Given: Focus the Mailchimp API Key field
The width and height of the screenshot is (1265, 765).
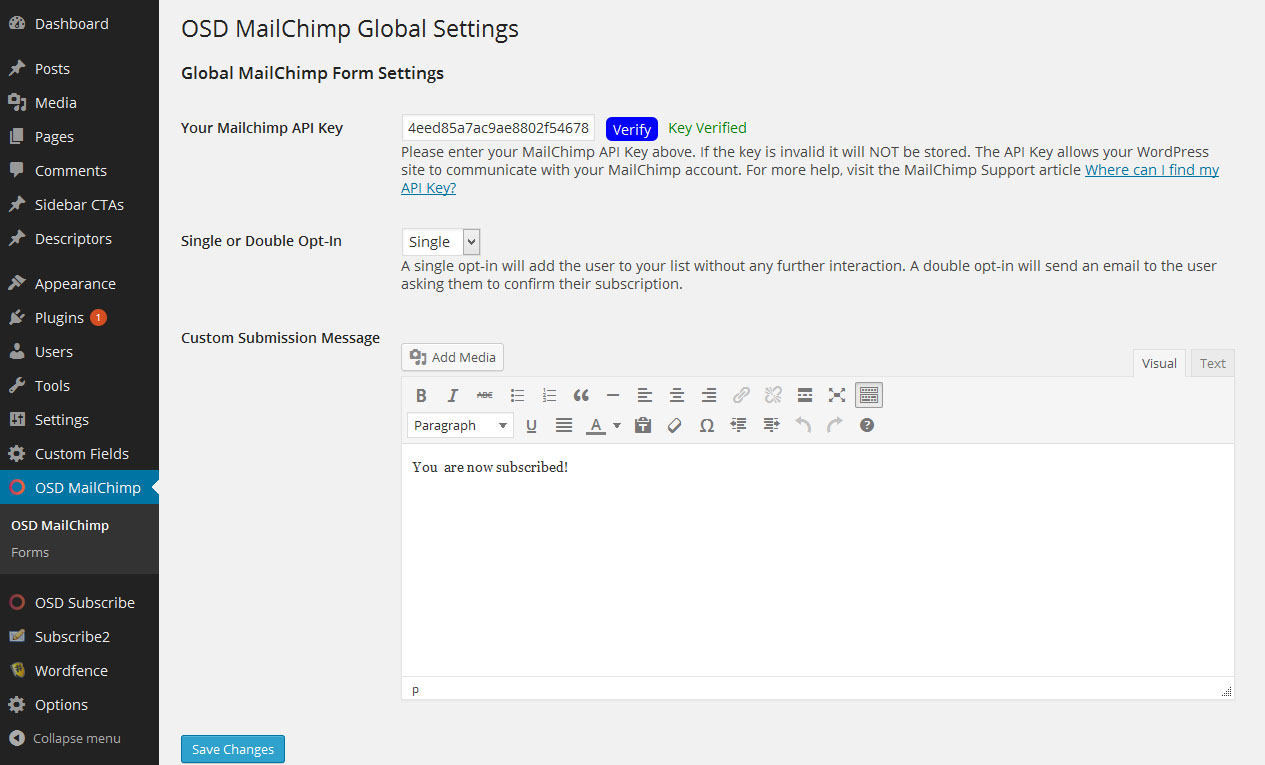Looking at the screenshot, I should [x=498, y=128].
